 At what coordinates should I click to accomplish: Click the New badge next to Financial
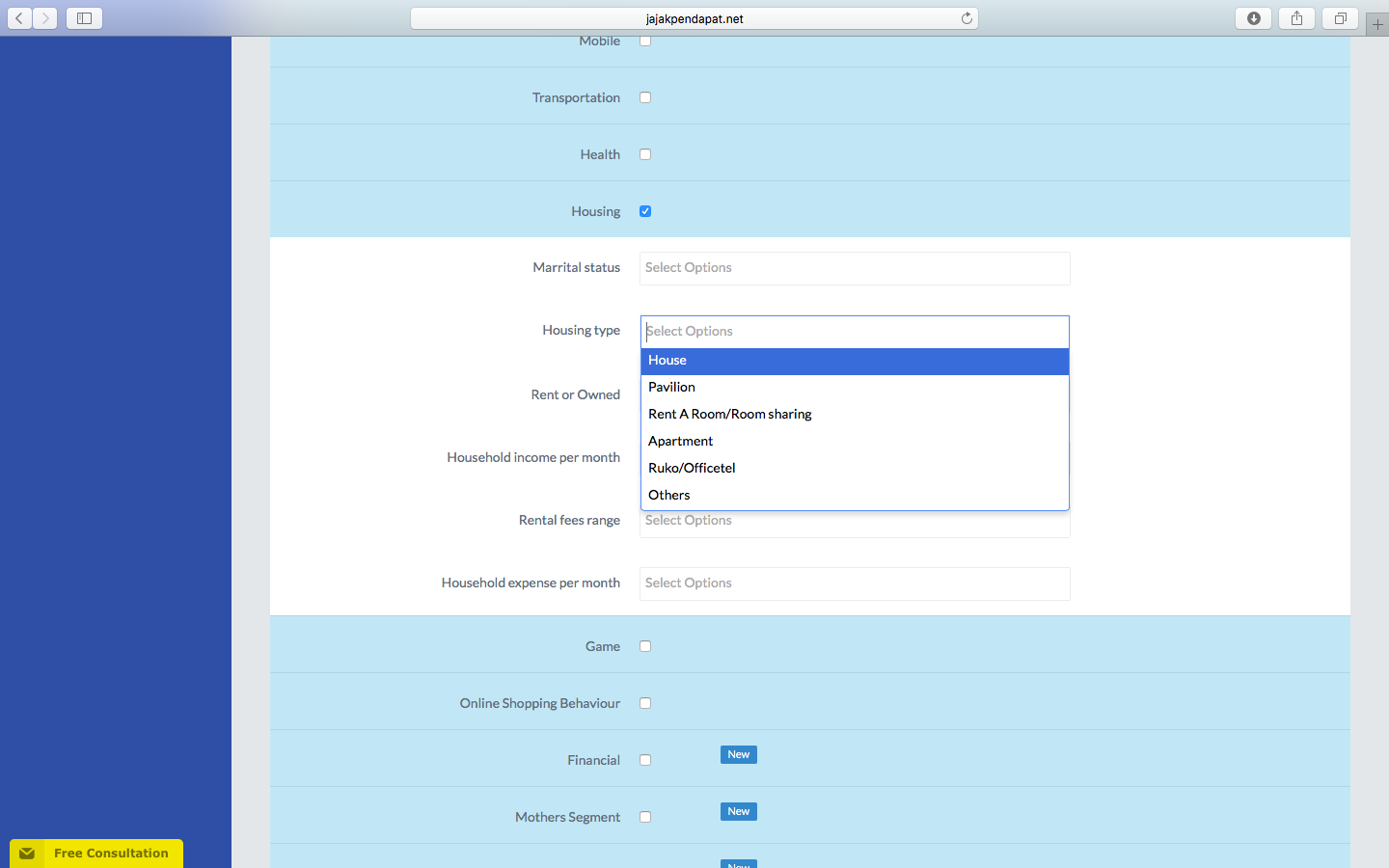pos(739,754)
